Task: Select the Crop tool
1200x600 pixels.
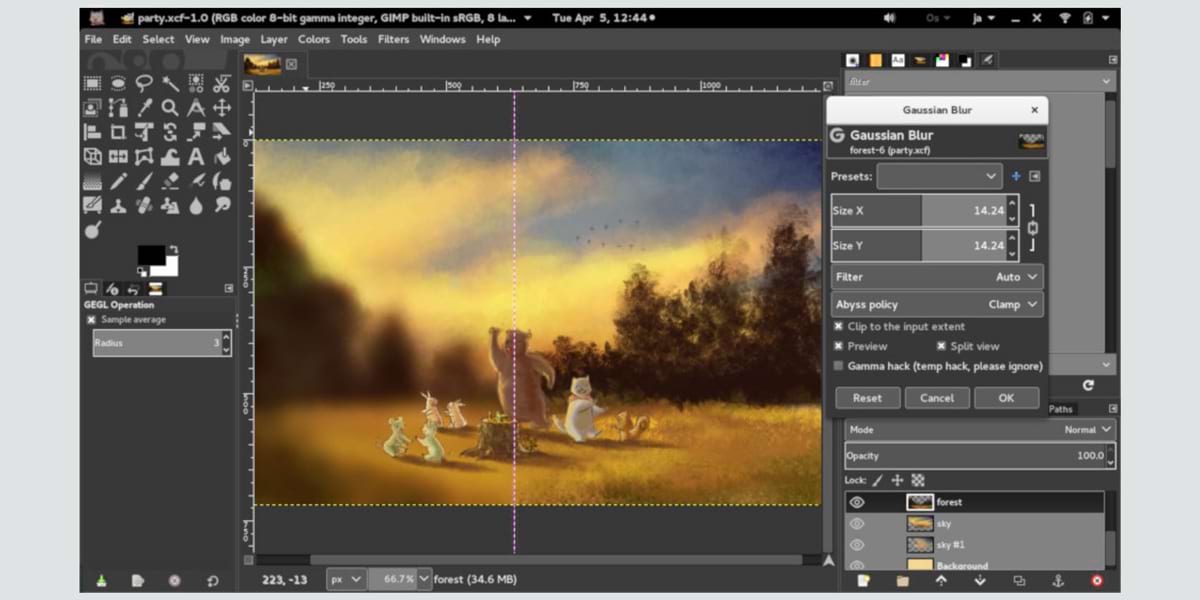Action: 118,132
